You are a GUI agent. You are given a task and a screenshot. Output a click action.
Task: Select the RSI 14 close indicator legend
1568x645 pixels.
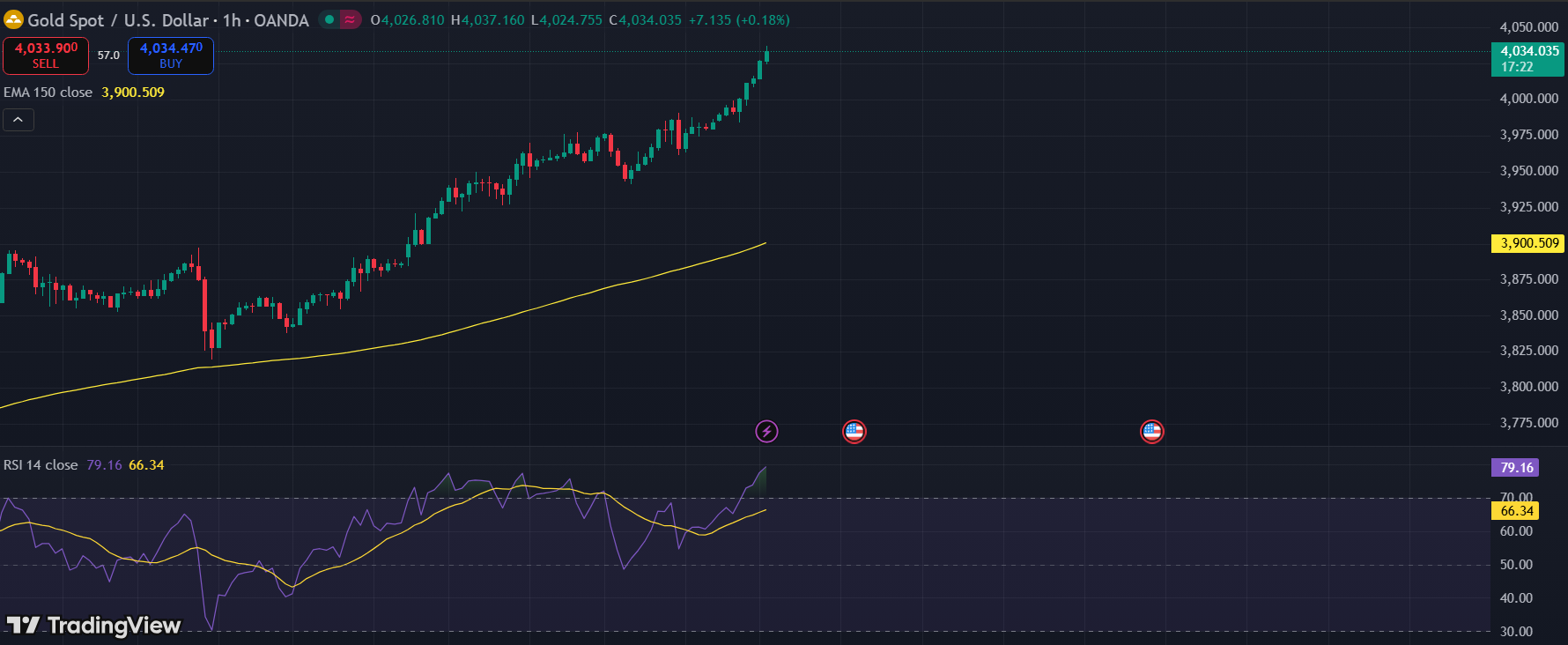tap(41, 465)
